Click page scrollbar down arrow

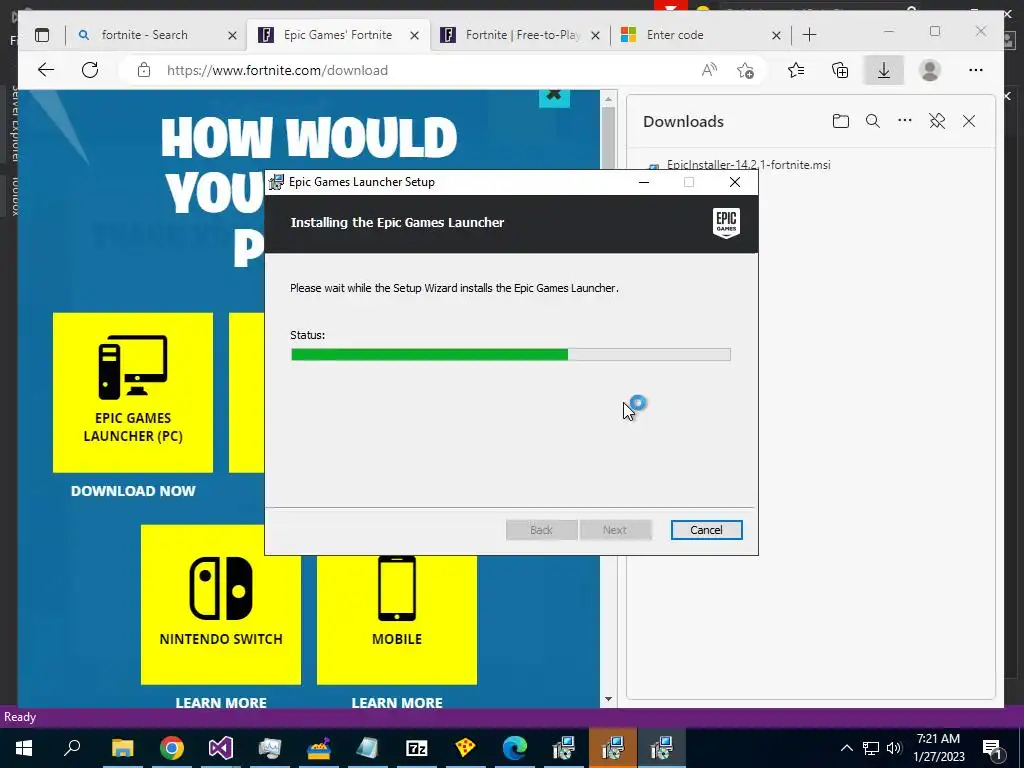608,699
